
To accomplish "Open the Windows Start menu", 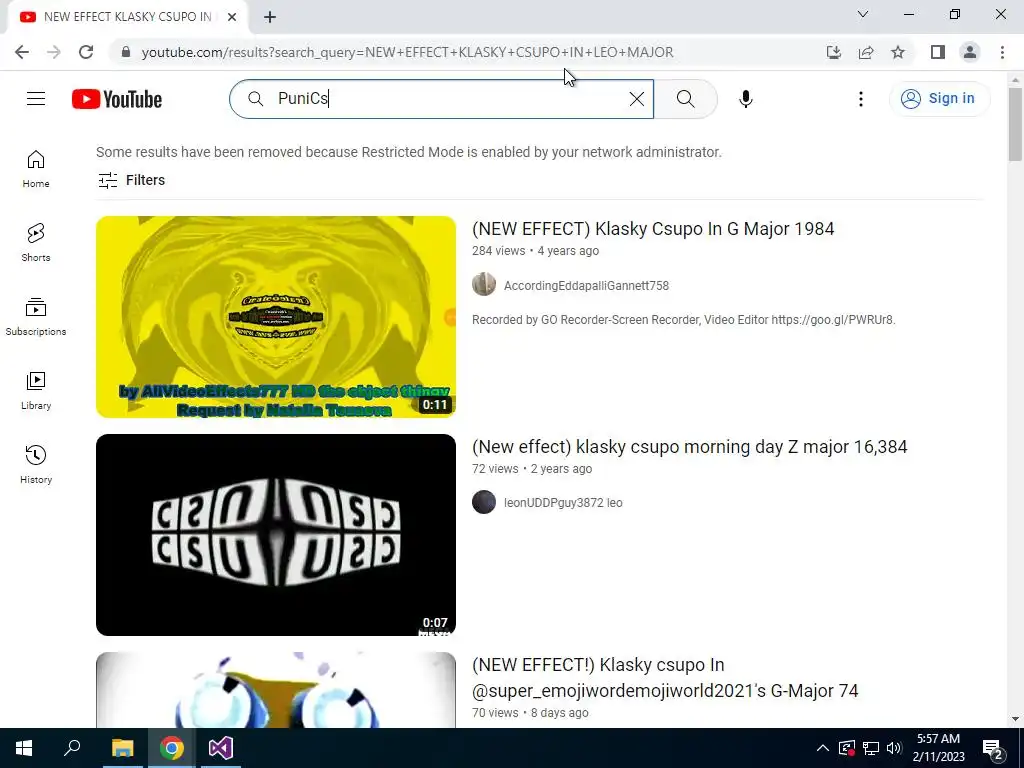I will coord(24,748).
